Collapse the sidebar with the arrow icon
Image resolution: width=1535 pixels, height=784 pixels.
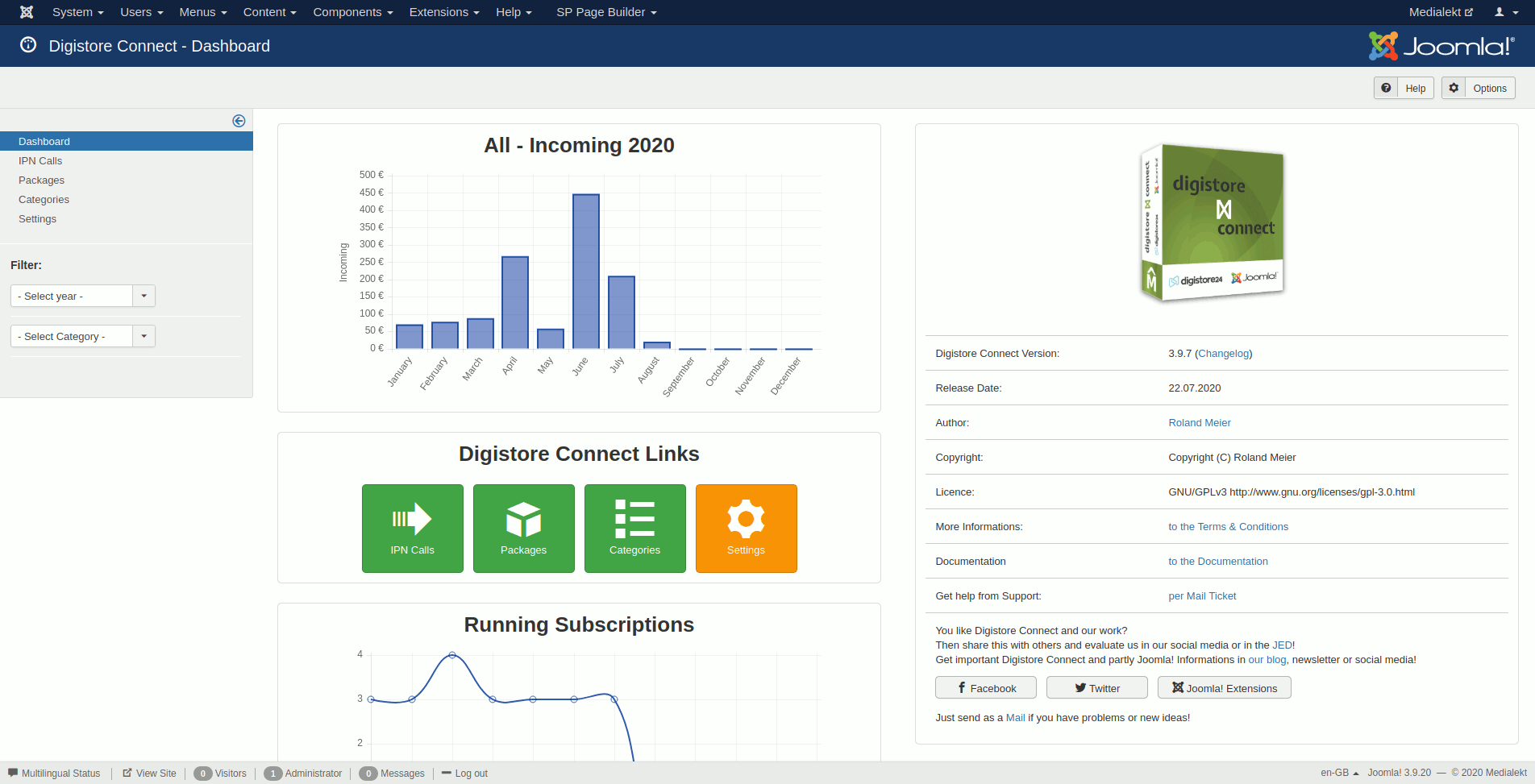pos(239,121)
